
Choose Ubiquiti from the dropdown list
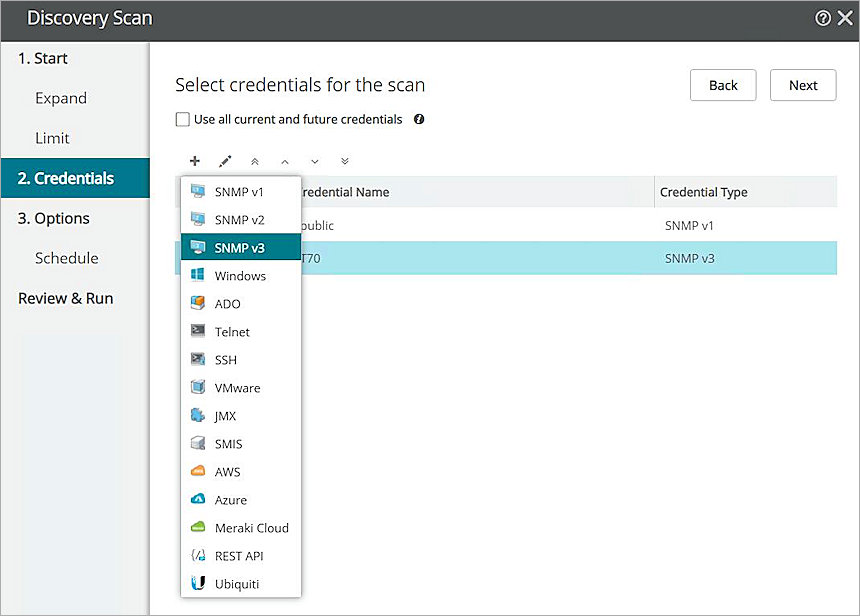[x=238, y=584]
